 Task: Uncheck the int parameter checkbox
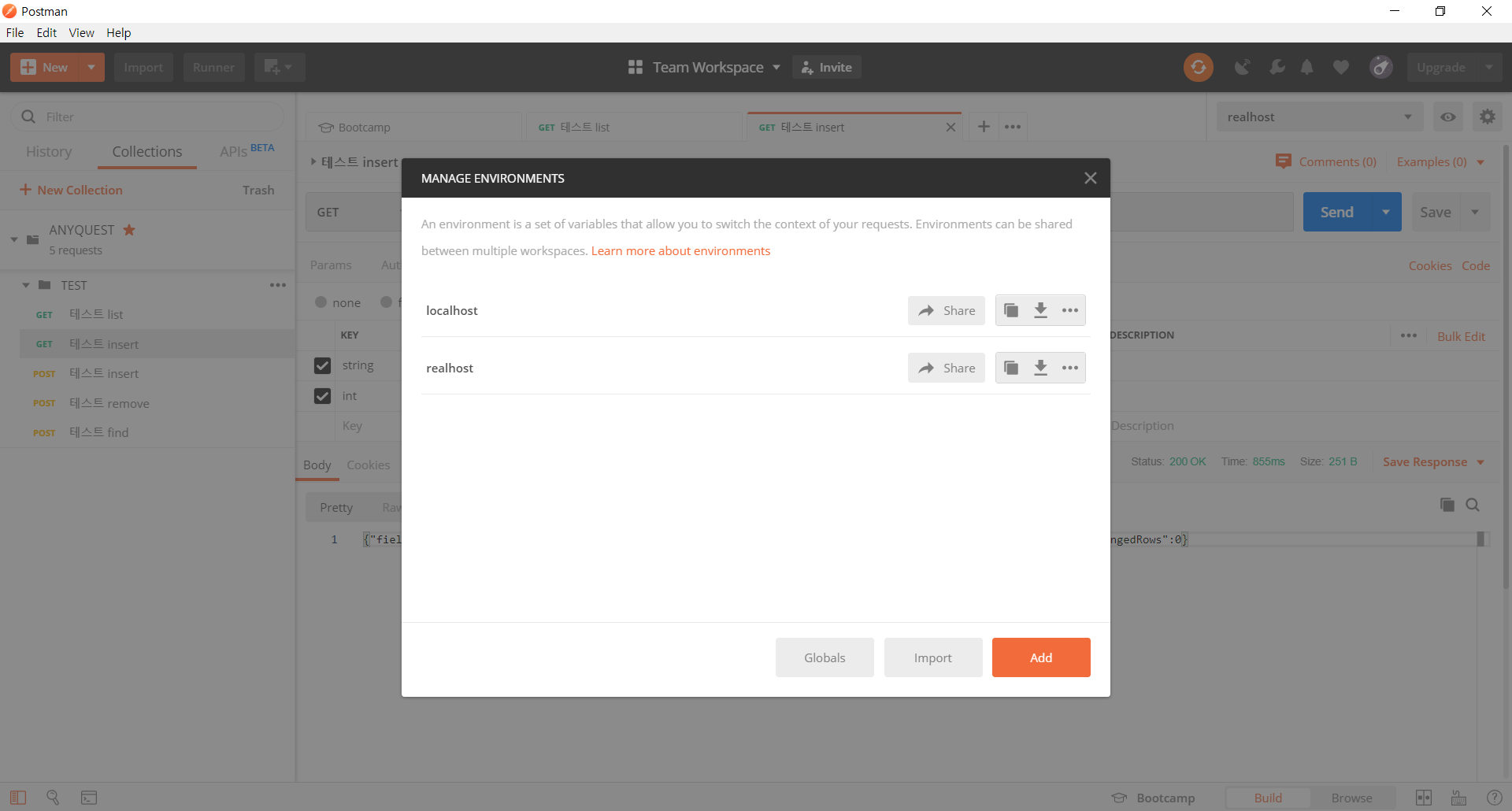point(322,395)
